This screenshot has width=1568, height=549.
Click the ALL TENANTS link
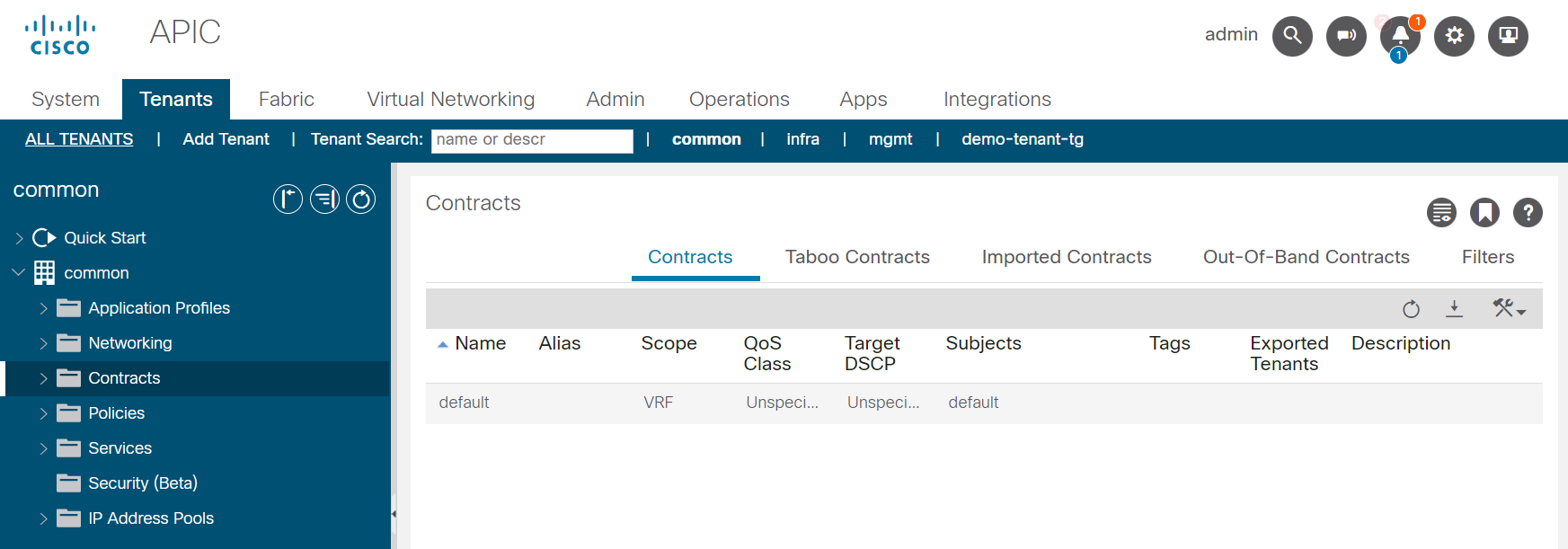(79, 139)
